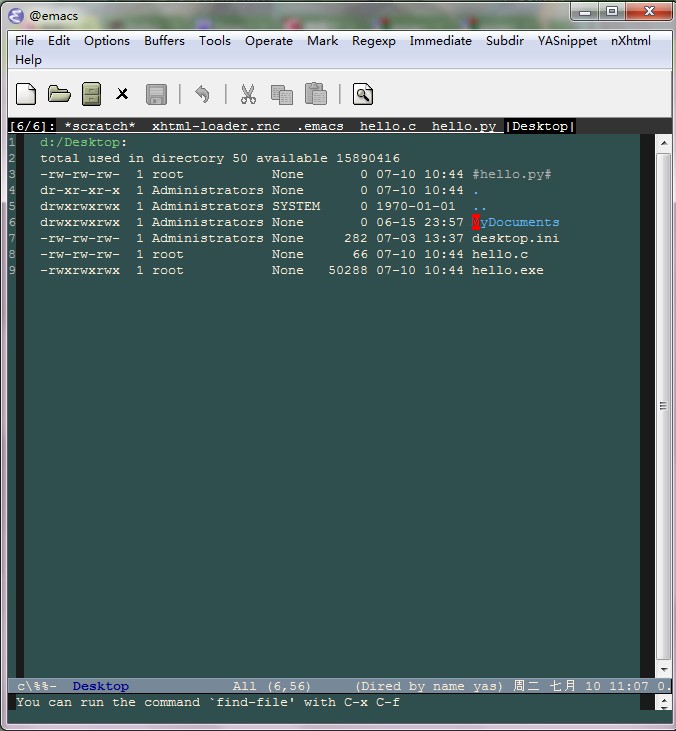Click the X kill buffer icon

point(122,94)
